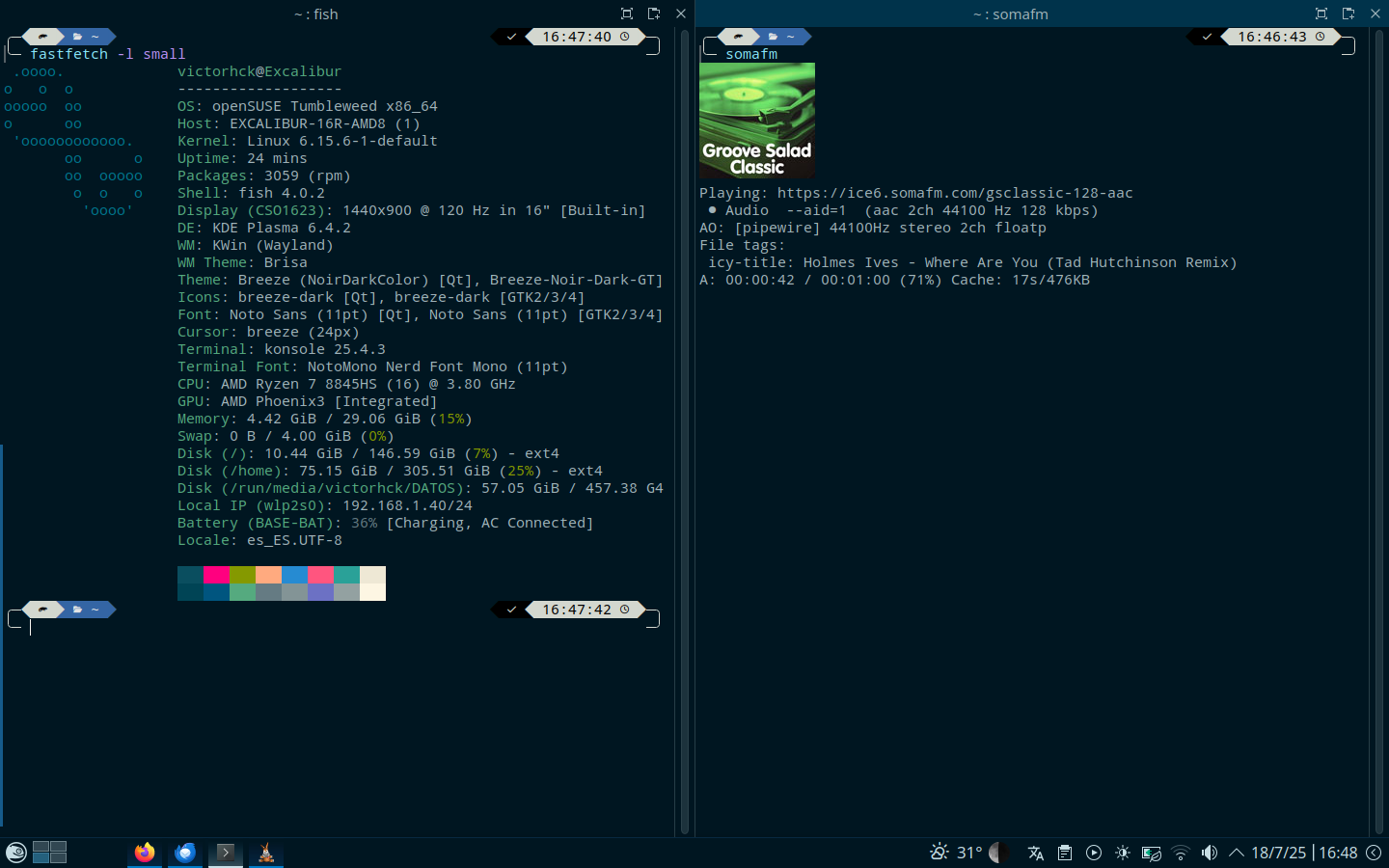Click the "16:47:40" prompt timestamp
Viewport: 1389px width, 868px height.
577,37
